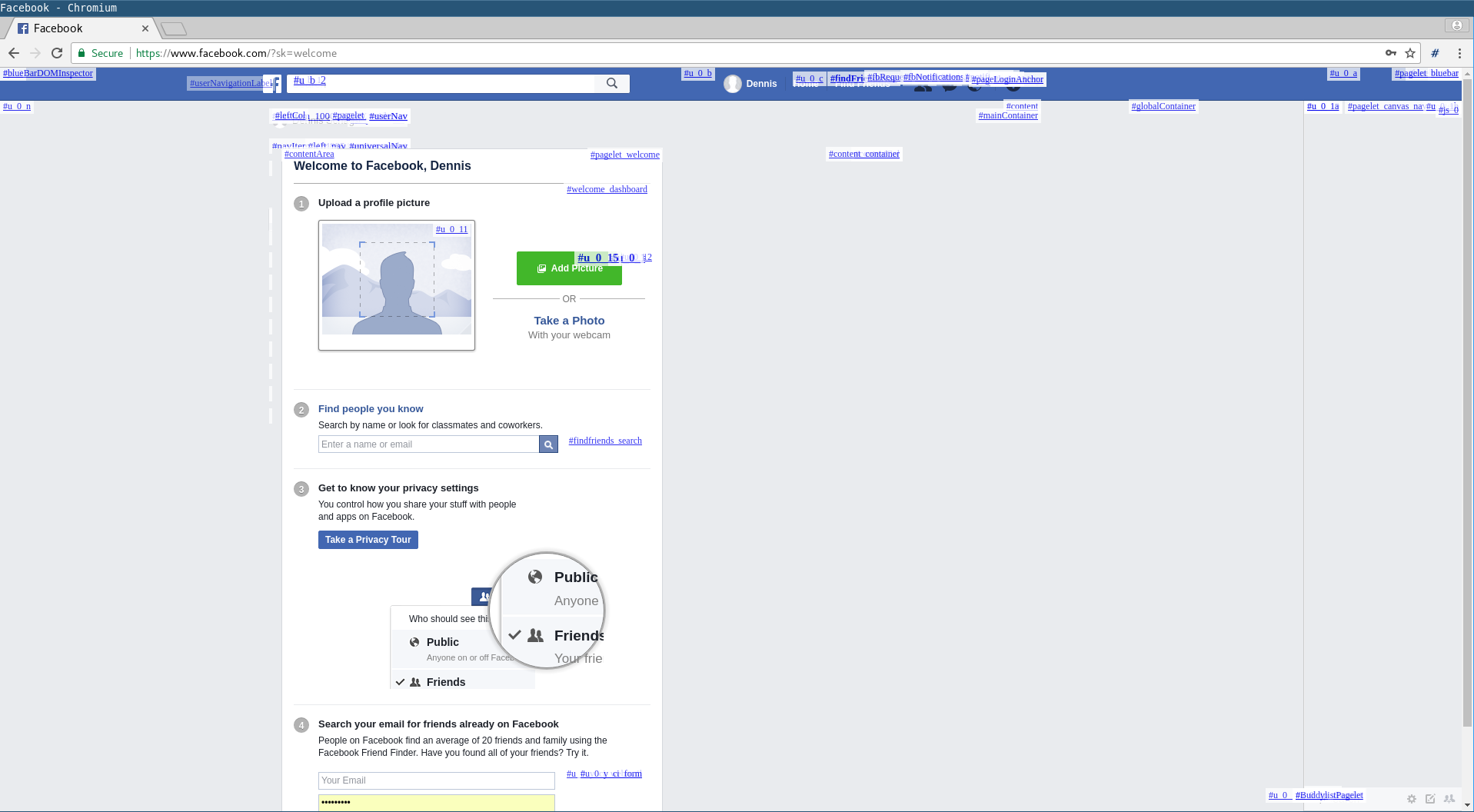
Task: Open Dennis's profile avatar in the blue bar
Action: click(733, 84)
